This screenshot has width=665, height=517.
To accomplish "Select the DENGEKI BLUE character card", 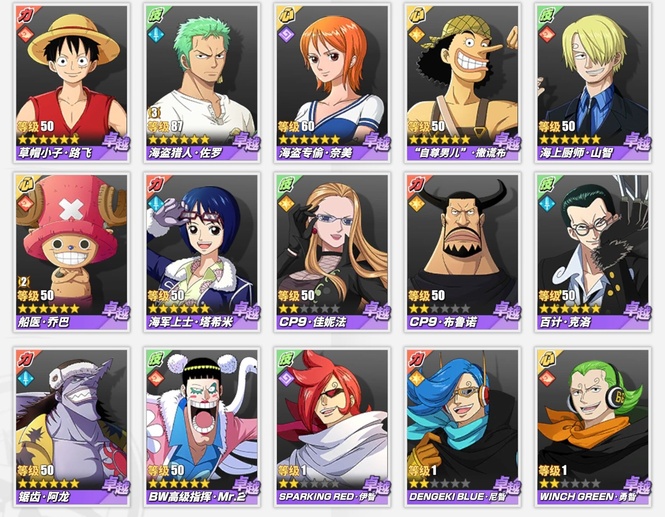I will (463, 427).
